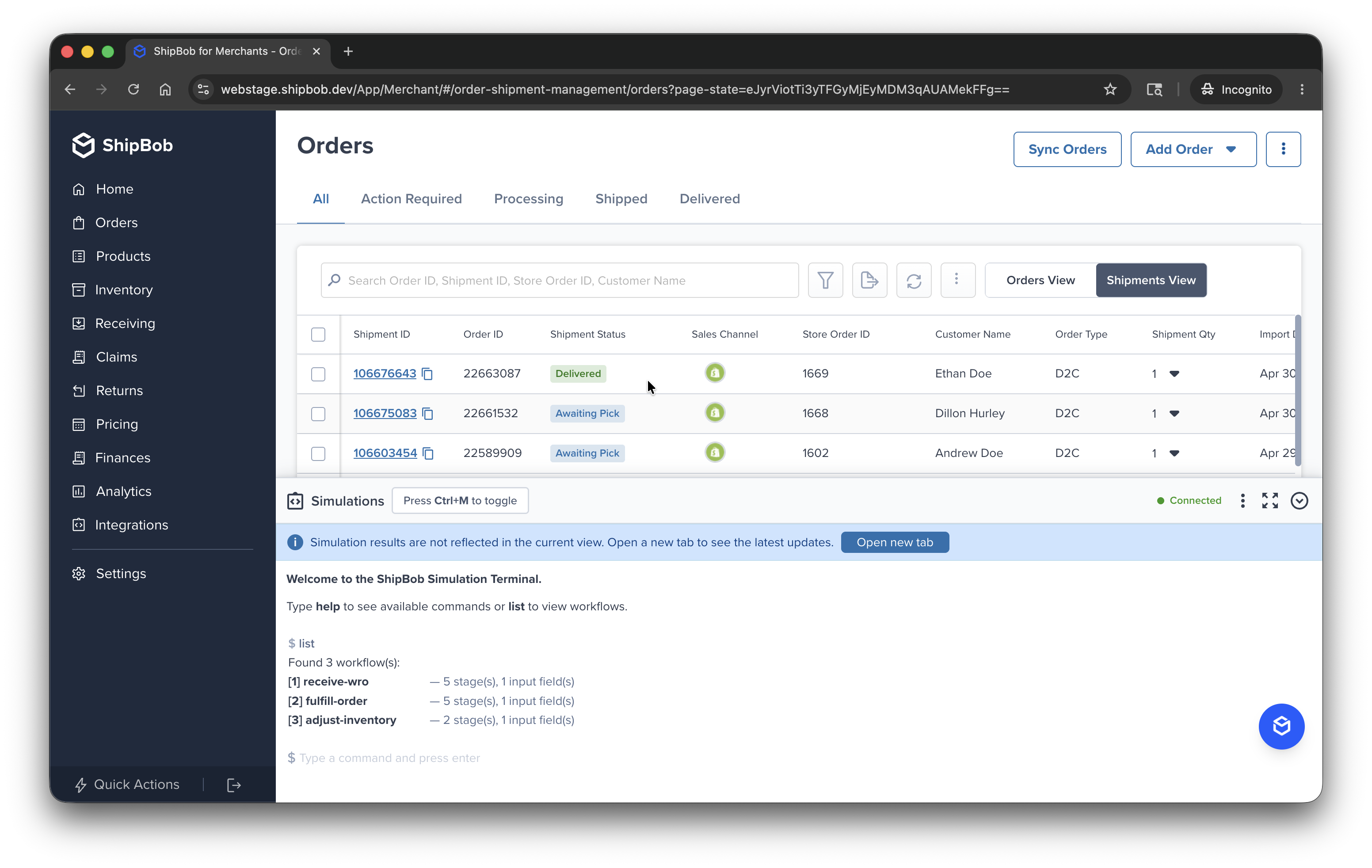Viewport: 1372px width, 868px height.
Task: Reload the browser page
Action: [x=133, y=89]
